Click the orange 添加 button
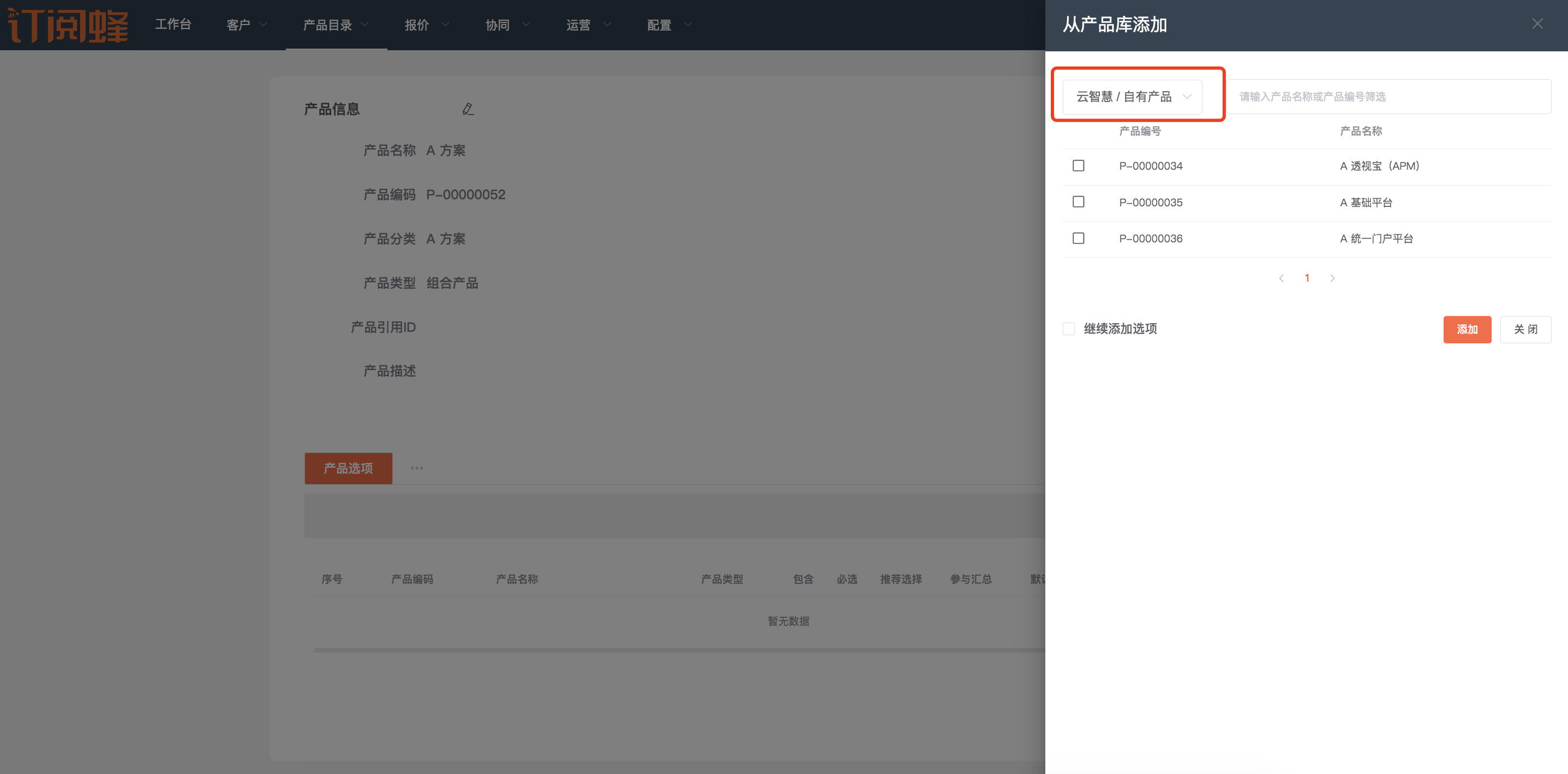The image size is (1568, 774). (x=1467, y=330)
